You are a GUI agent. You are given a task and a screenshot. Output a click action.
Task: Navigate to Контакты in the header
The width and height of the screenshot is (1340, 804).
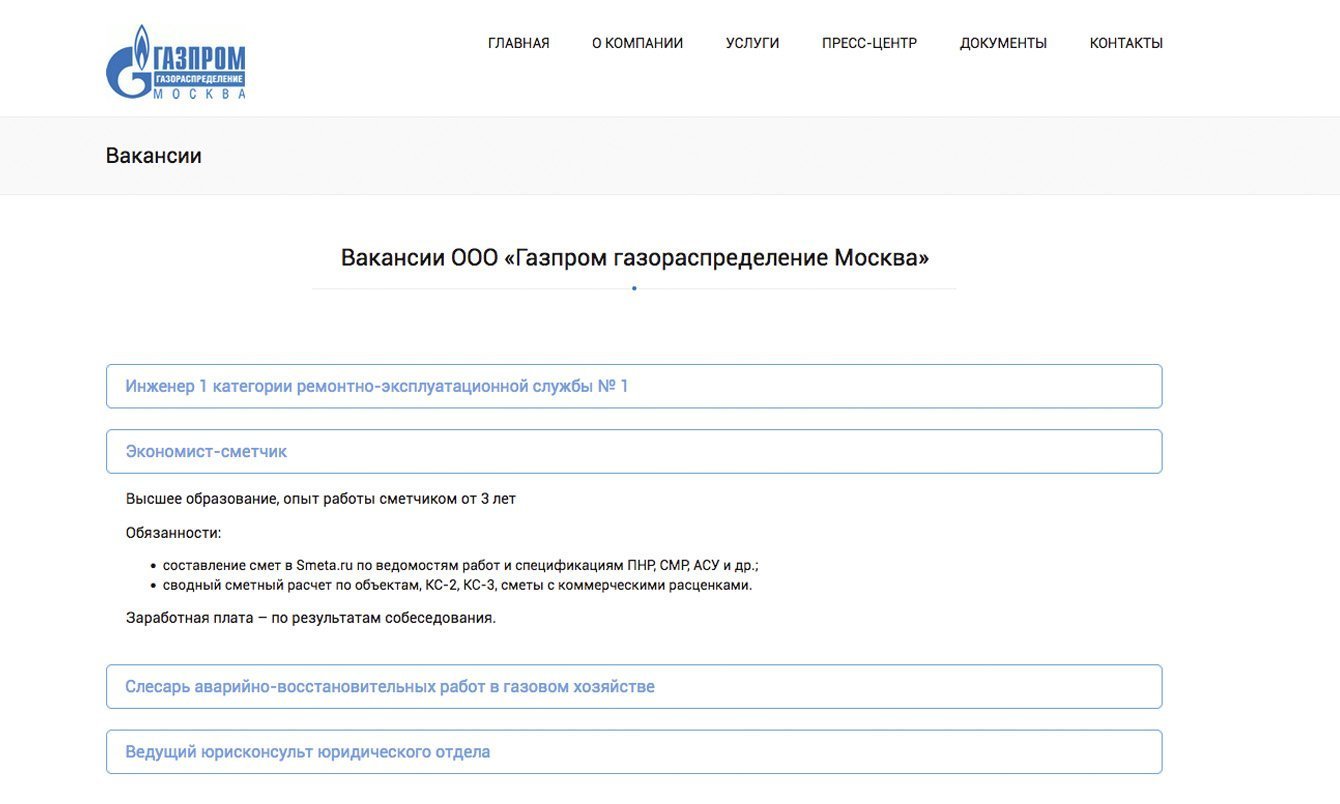tap(1127, 43)
